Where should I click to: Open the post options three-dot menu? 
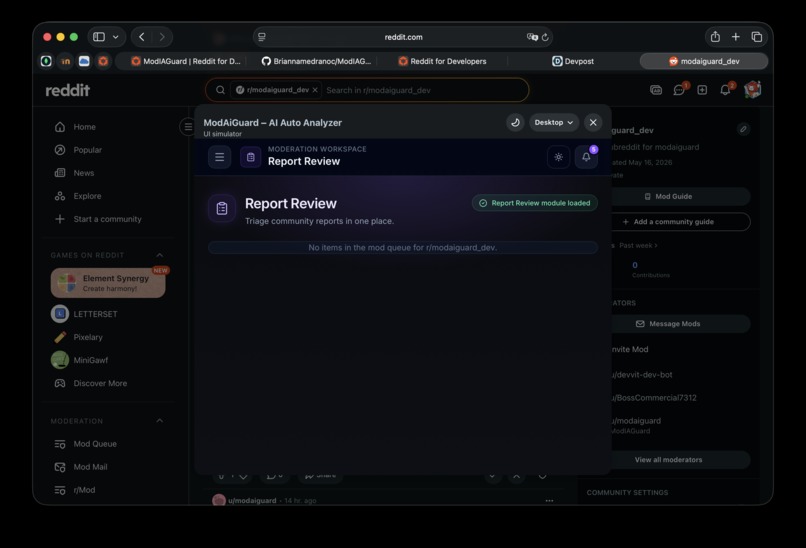click(x=549, y=501)
